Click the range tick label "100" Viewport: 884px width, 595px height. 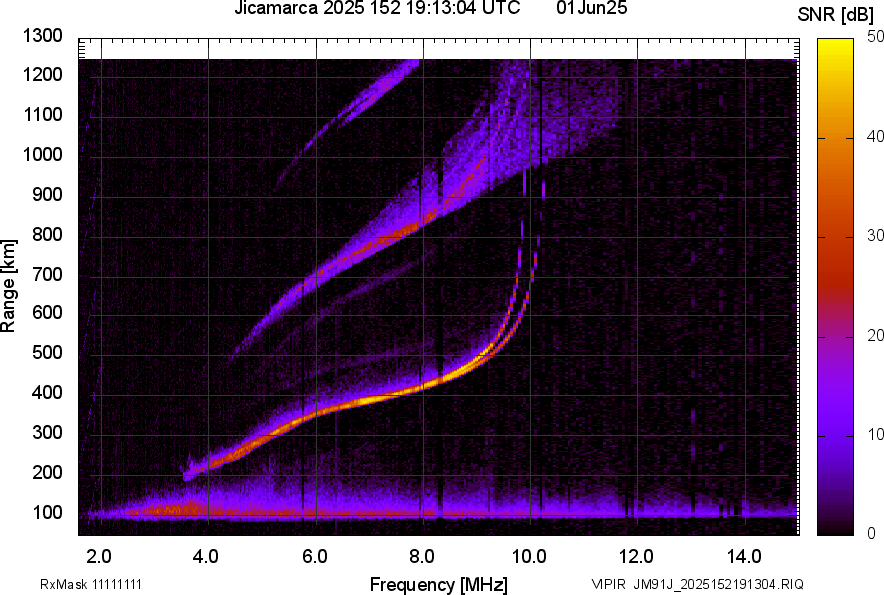click(48, 512)
